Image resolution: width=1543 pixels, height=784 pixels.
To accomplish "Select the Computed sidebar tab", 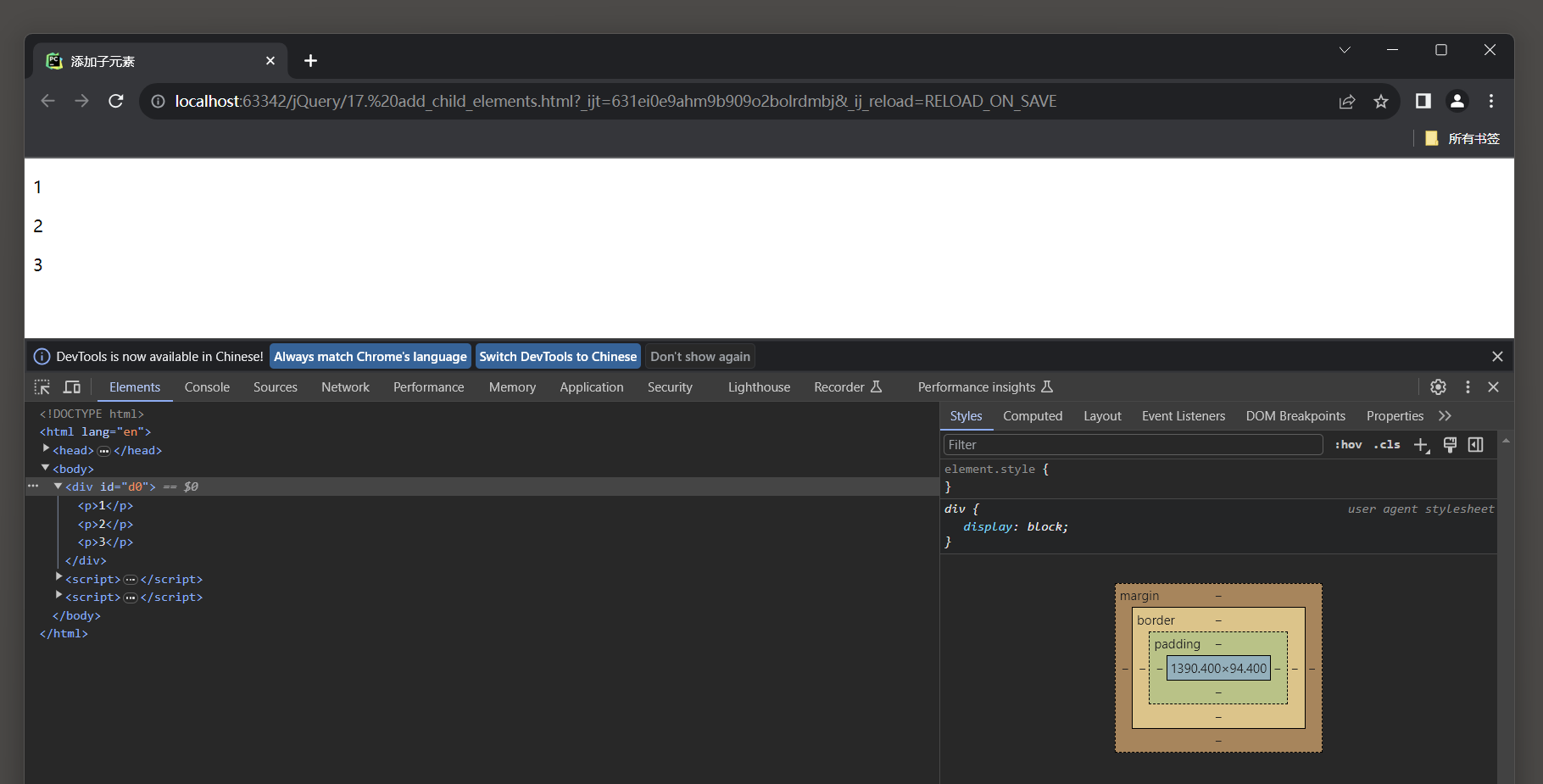I will pyautogui.click(x=1033, y=416).
